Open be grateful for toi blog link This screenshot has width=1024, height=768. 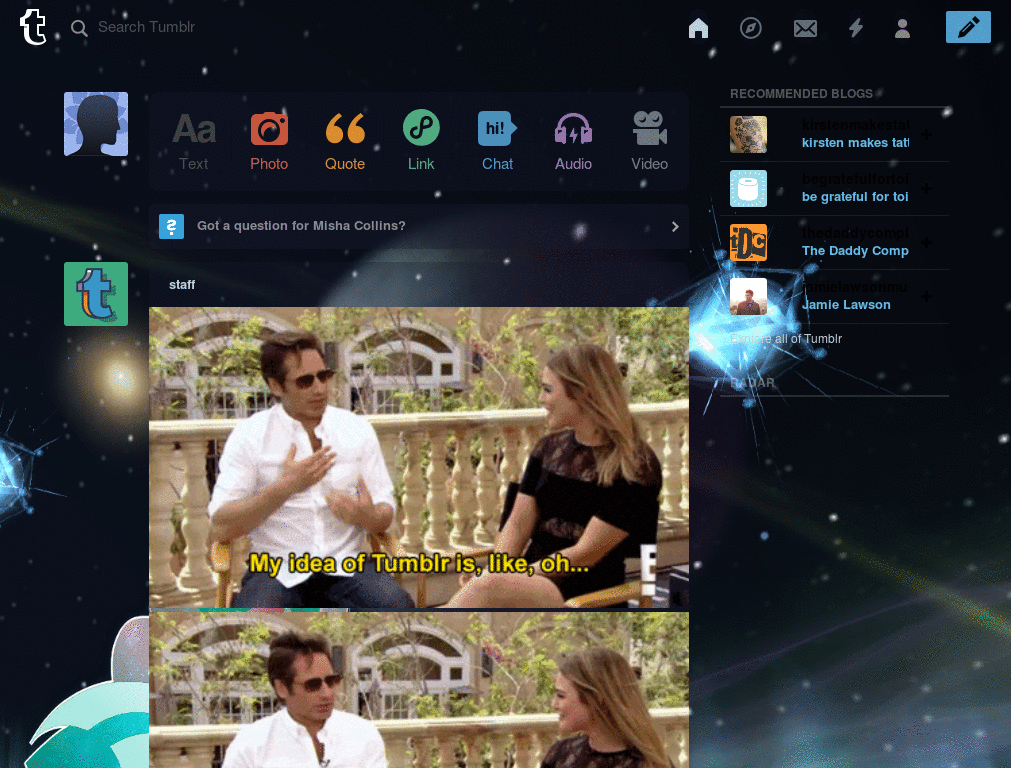click(855, 197)
